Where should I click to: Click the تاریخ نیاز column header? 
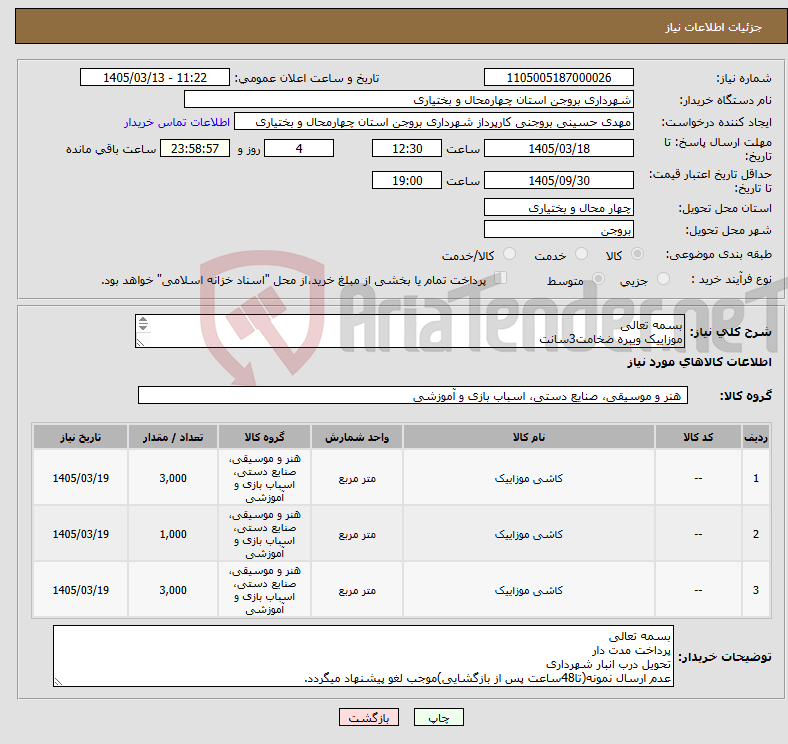(80, 437)
